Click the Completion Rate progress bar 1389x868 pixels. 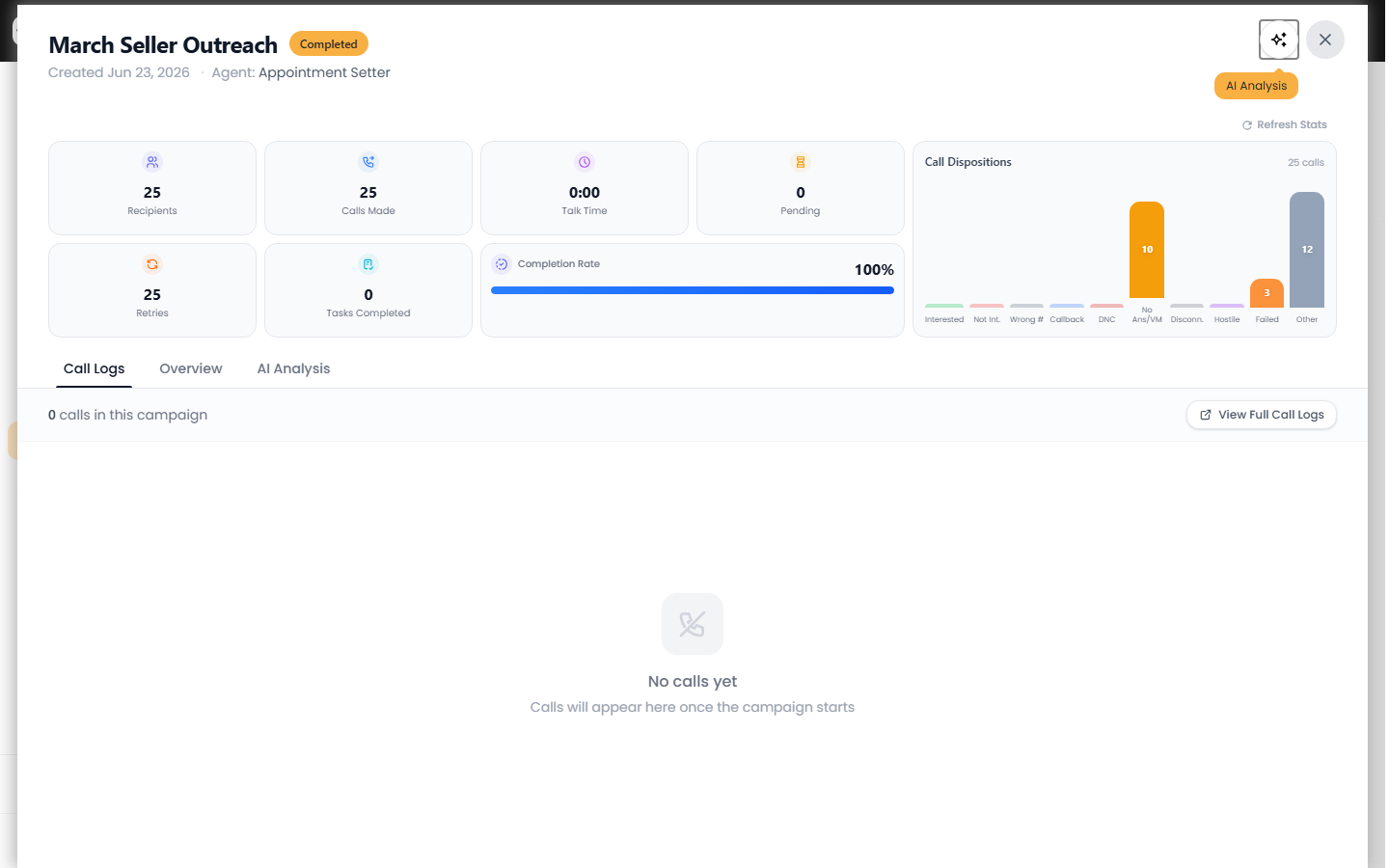coord(693,290)
